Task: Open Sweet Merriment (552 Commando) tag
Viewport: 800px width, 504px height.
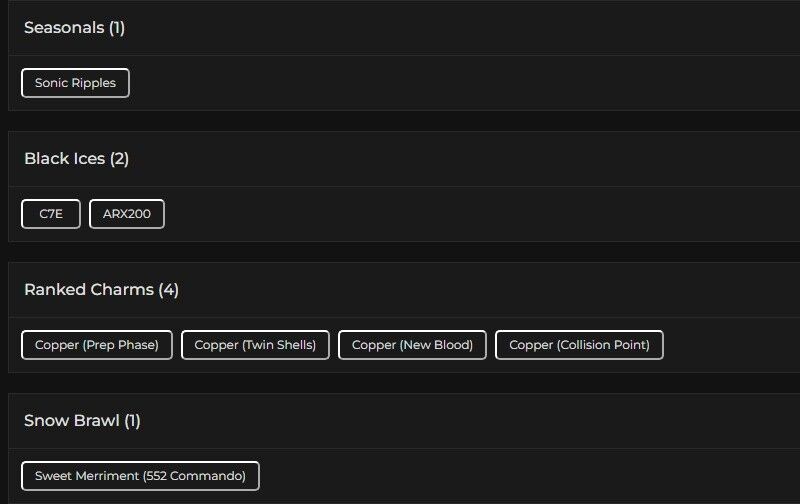Action: click(140, 476)
